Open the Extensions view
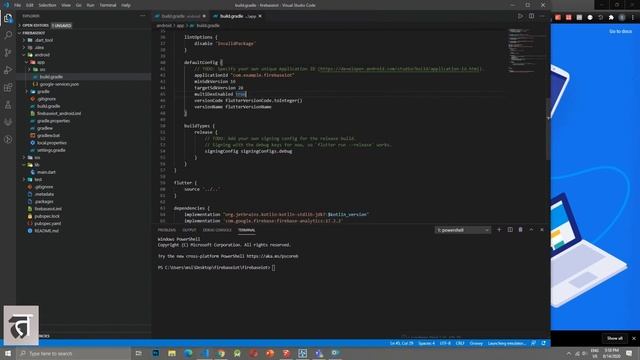The height and width of the screenshot is (360, 640). pyautogui.click(x=8, y=87)
